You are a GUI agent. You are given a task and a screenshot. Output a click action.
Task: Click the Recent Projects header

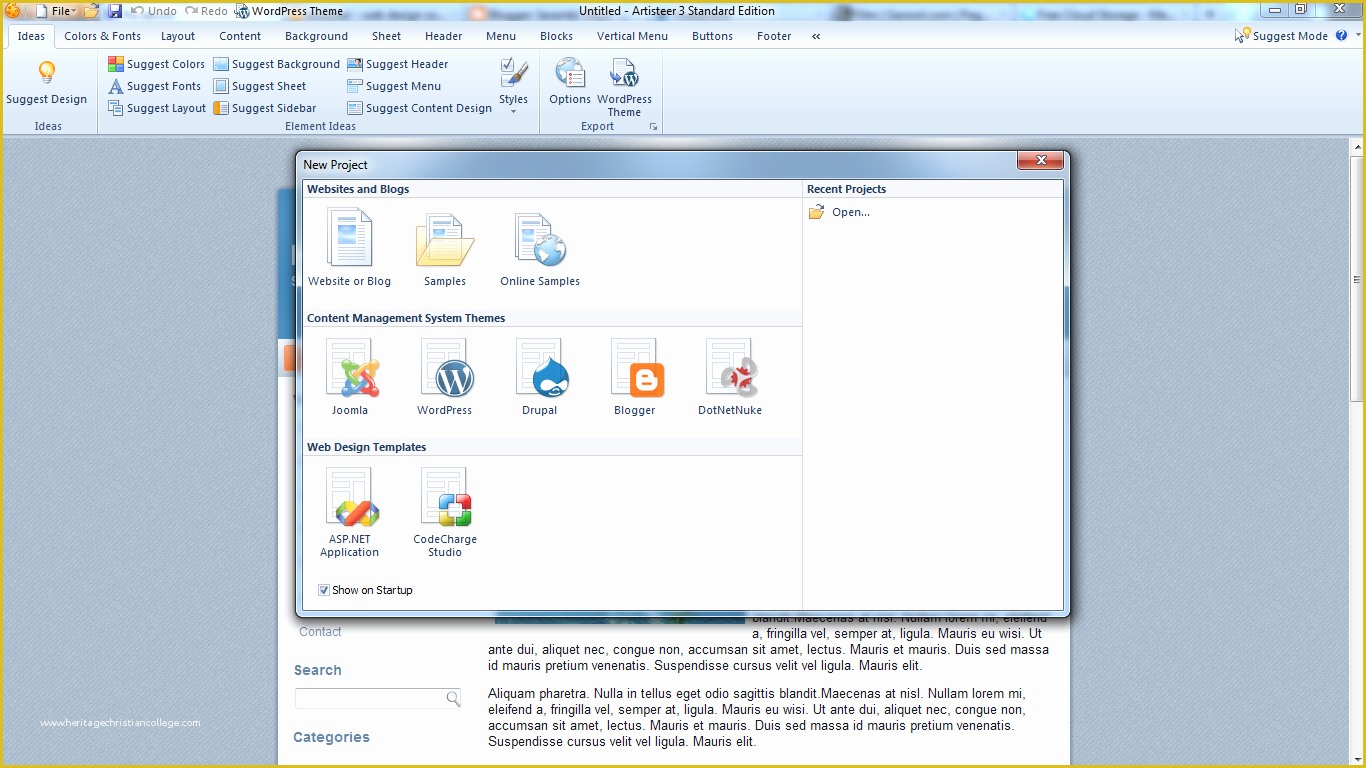(x=846, y=189)
